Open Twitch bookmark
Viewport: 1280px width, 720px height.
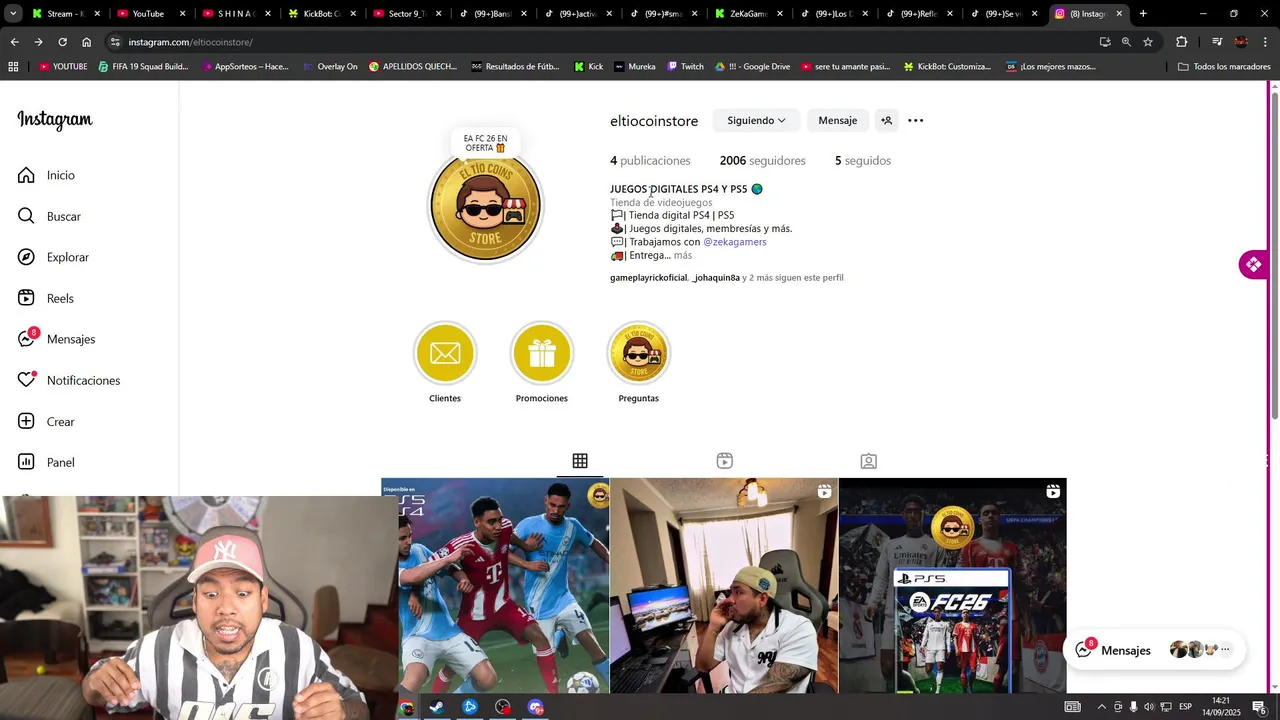point(685,67)
